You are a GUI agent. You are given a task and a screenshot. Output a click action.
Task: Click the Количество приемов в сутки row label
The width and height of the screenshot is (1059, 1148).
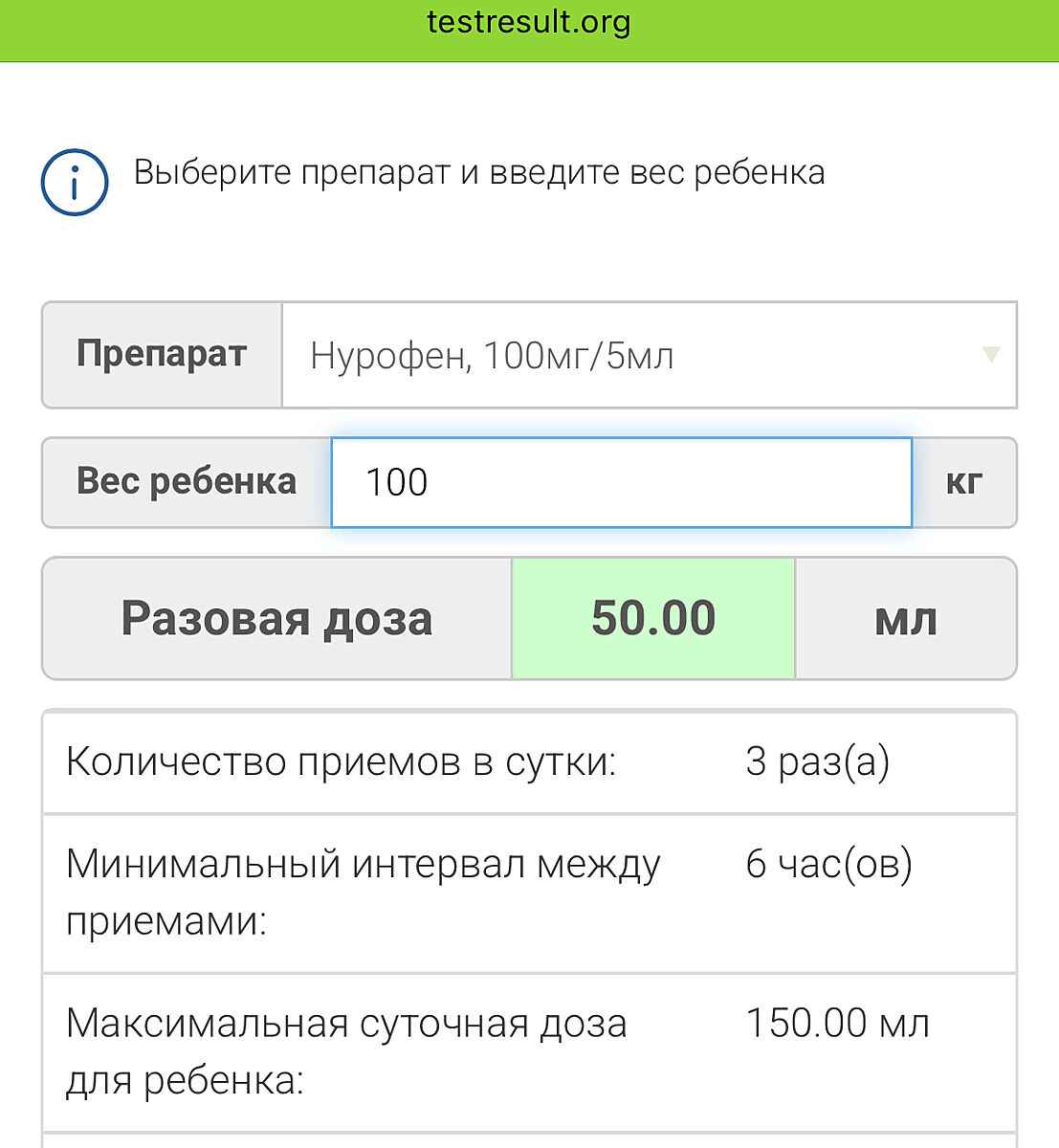coord(342,762)
